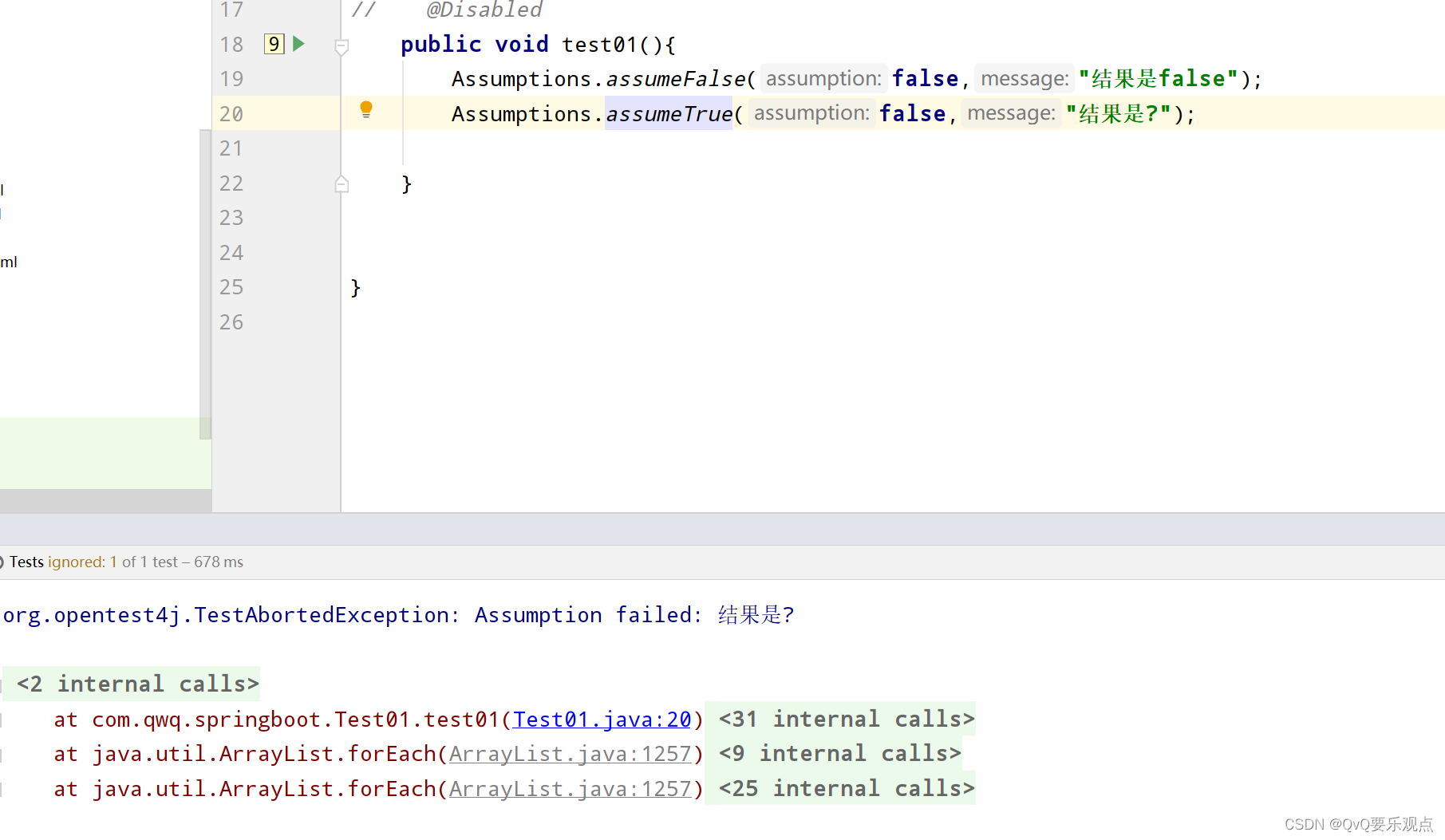Click the assumeTrue method call
The width and height of the screenshot is (1445, 840).
(669, 114)
